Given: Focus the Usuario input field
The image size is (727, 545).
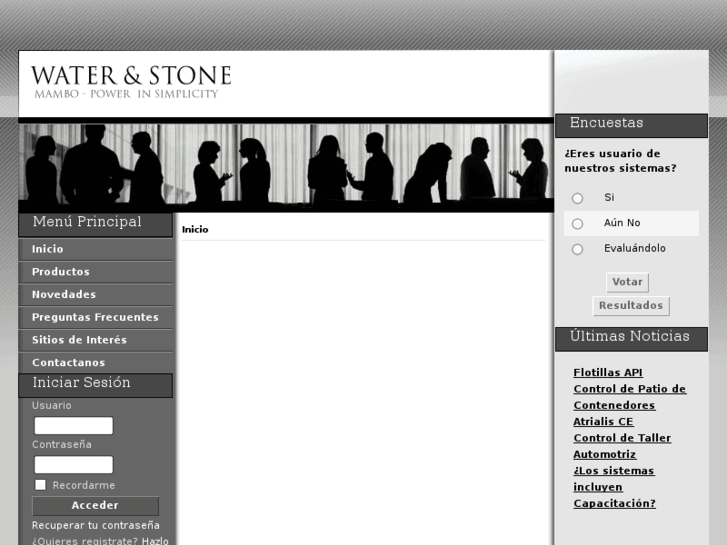Looking at the screenshot, I should click(x=74, y=425).
